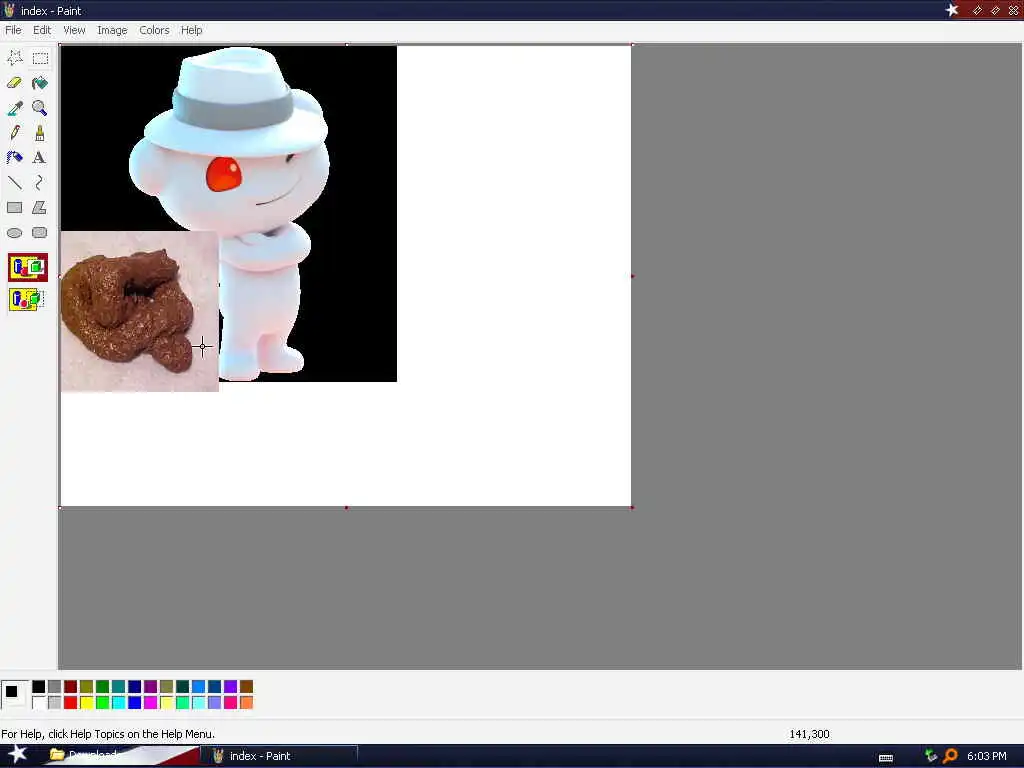Click the canvas bottom-right corner handle
Screen dimensions: 1024x768
point(632,507)
